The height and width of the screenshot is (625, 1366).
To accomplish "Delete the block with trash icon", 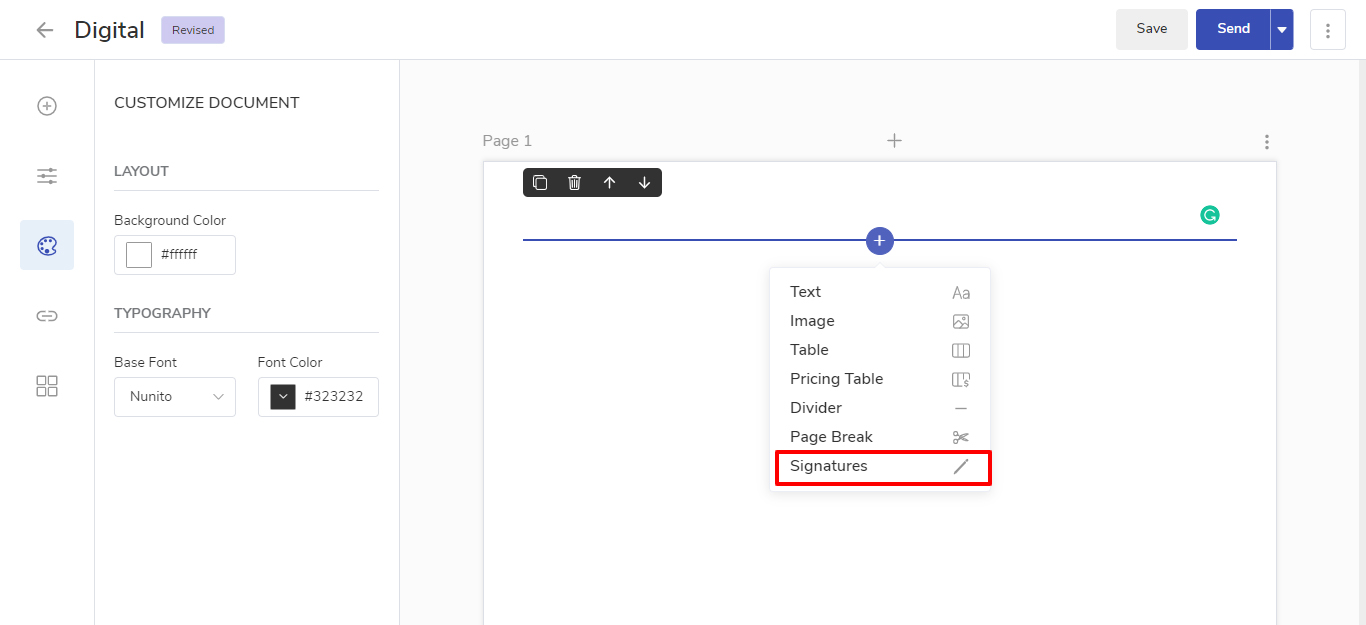I will (574, 182).
